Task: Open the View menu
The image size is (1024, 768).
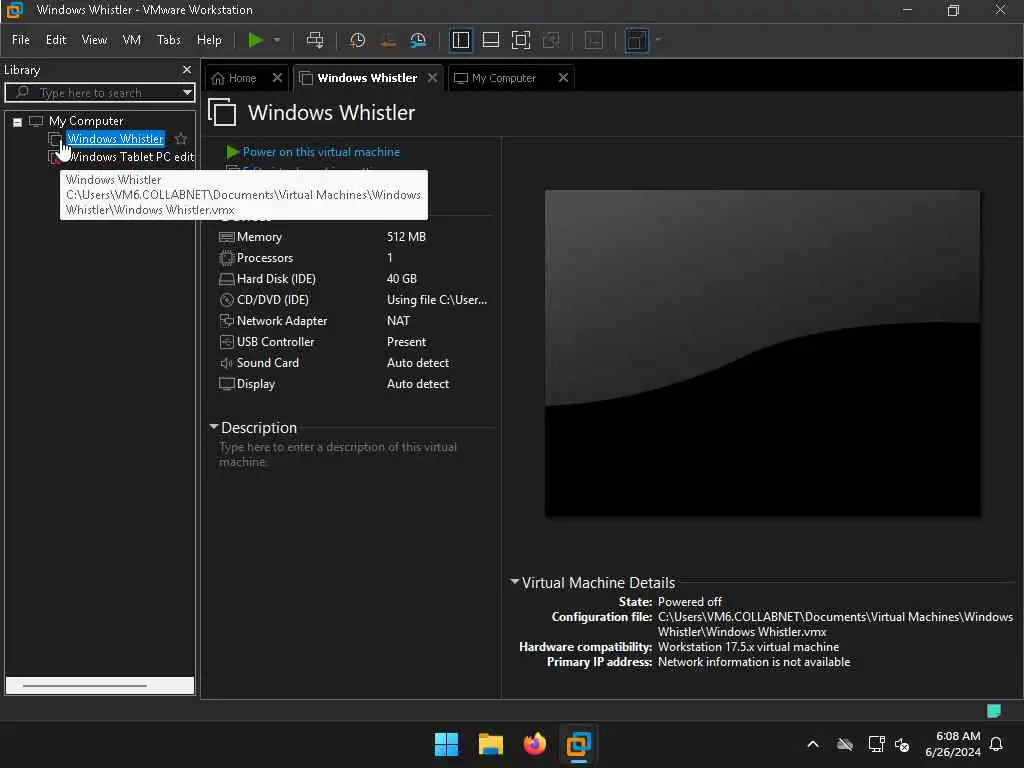Action: (94, 40)
